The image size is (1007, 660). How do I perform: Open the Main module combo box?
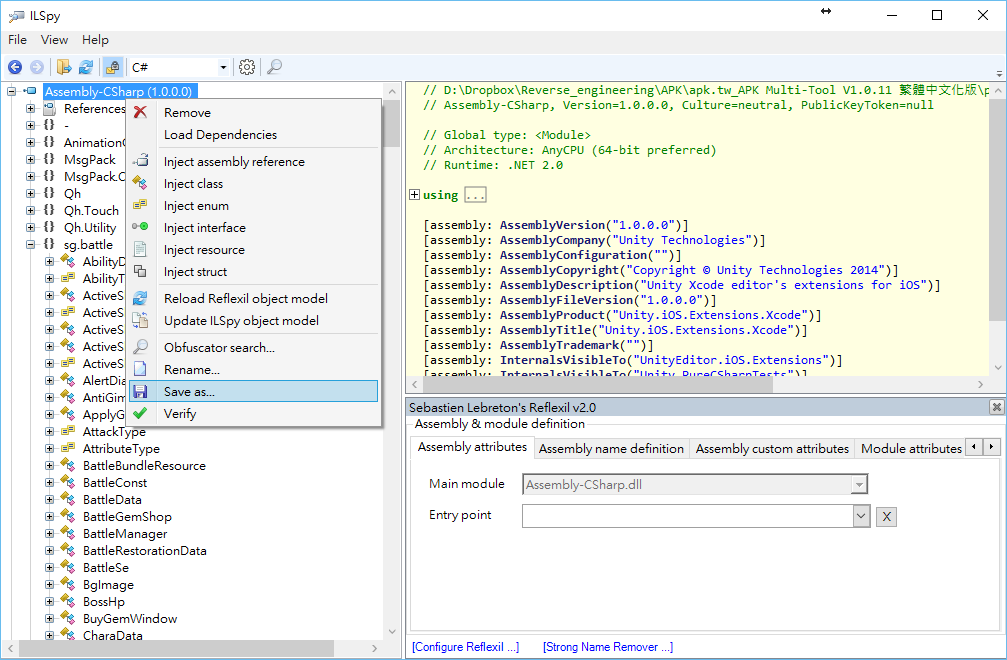(x=695, y=485)
